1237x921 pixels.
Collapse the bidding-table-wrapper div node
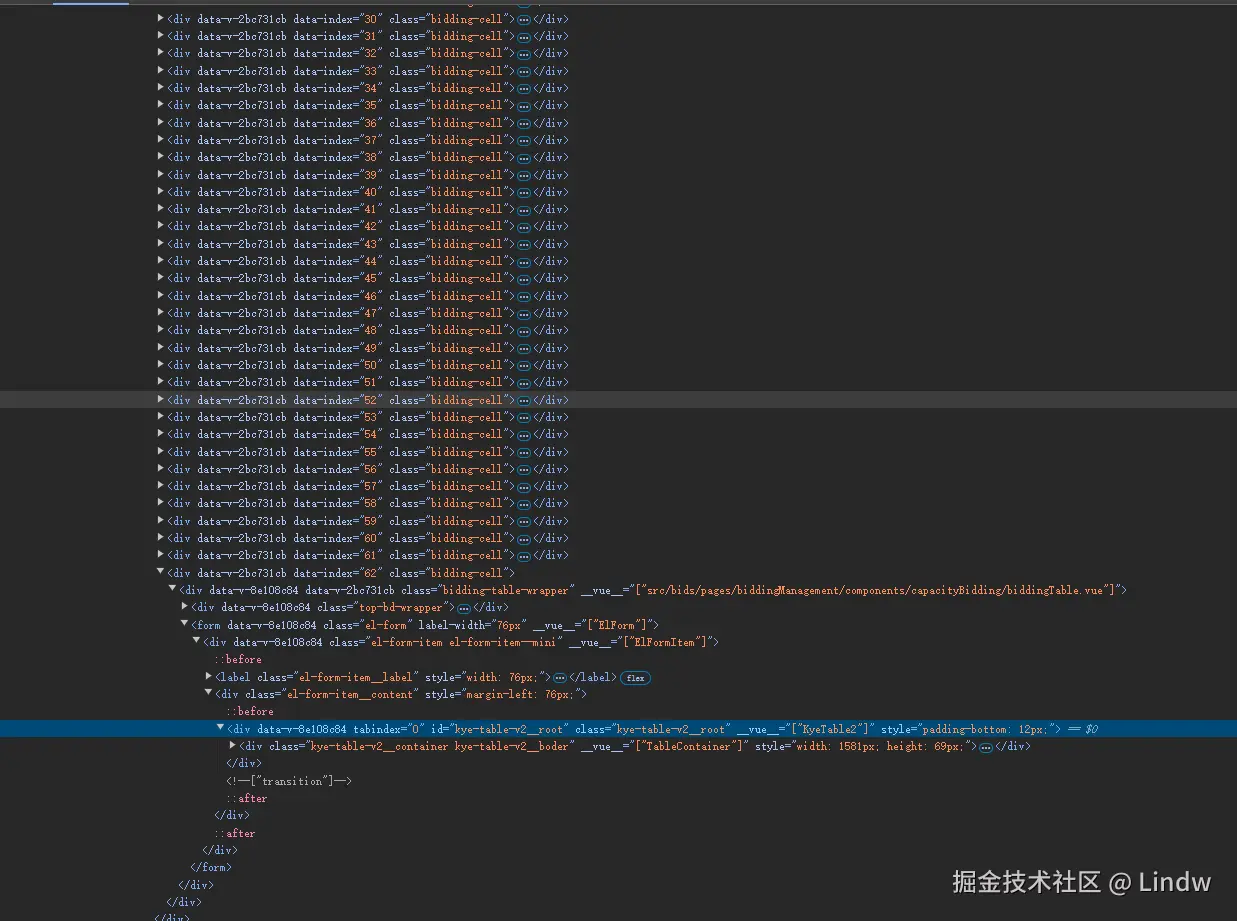173,590
